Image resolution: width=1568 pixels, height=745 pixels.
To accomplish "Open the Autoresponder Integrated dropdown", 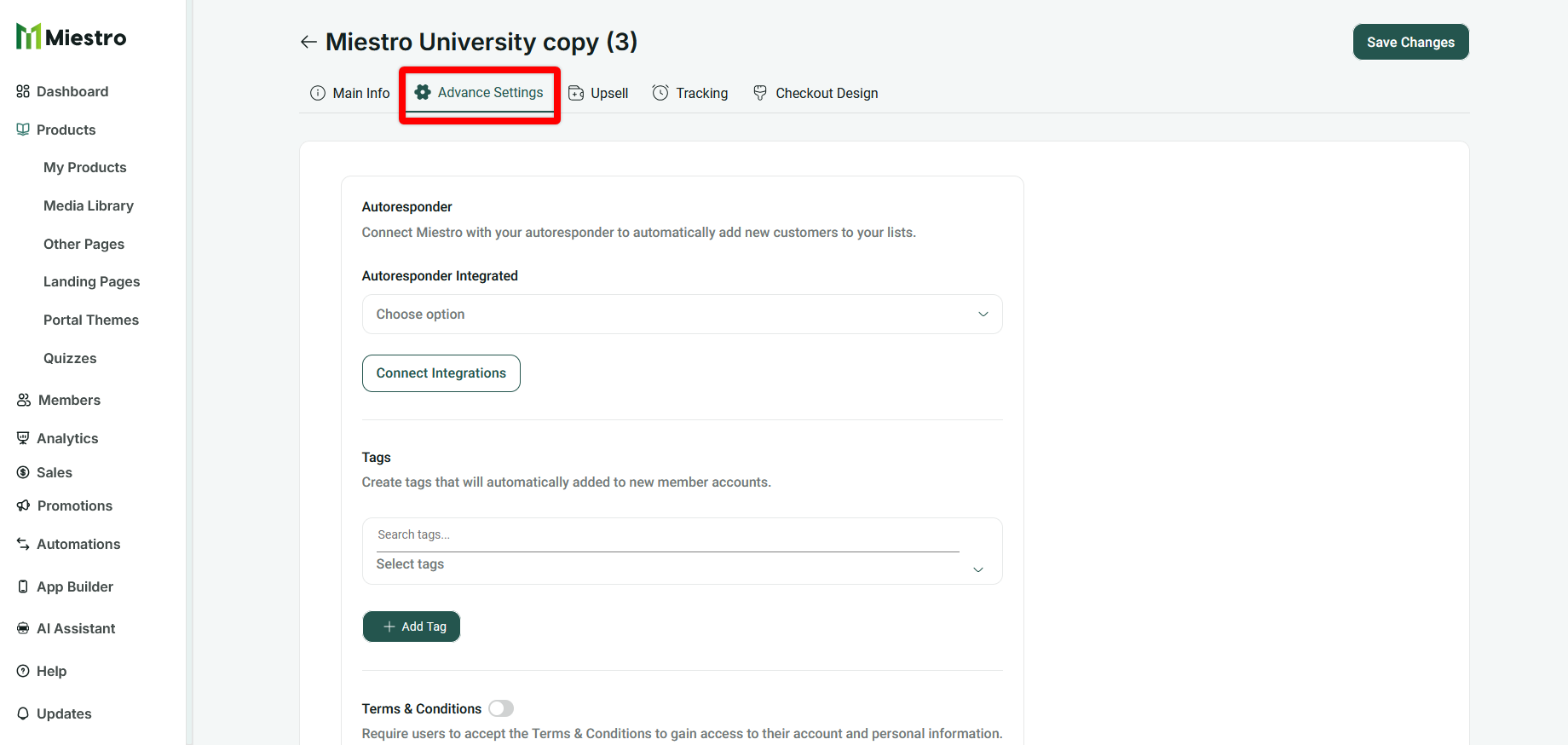I will coord(682,315).
